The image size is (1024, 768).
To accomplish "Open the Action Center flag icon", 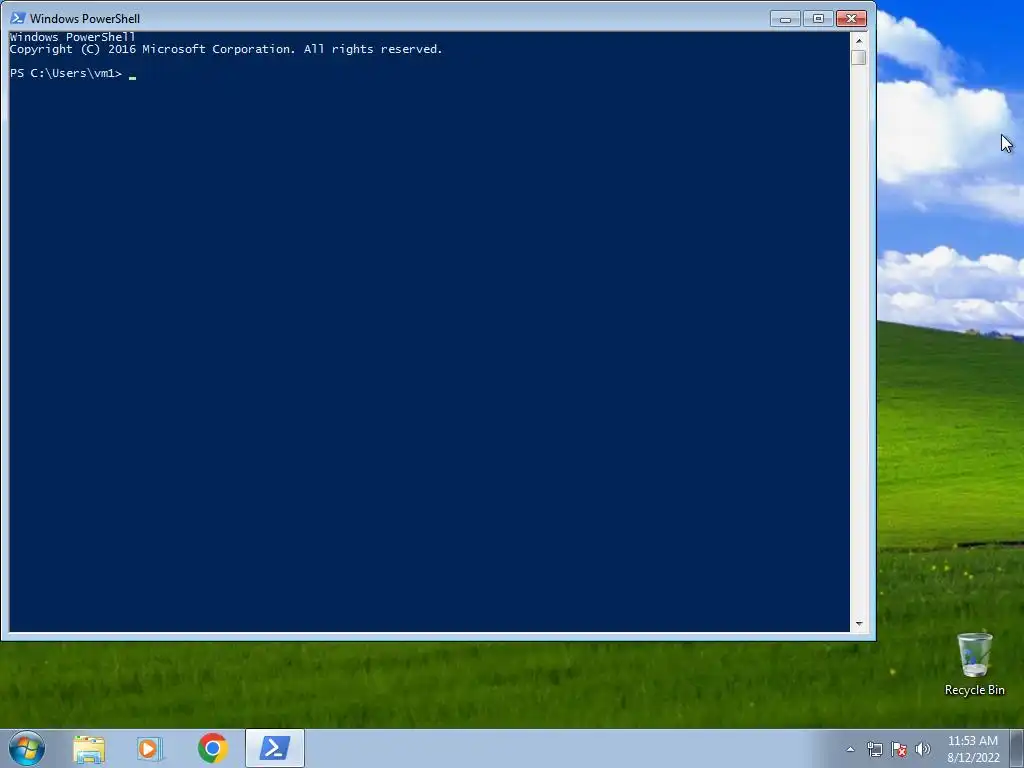I will 899,749.
